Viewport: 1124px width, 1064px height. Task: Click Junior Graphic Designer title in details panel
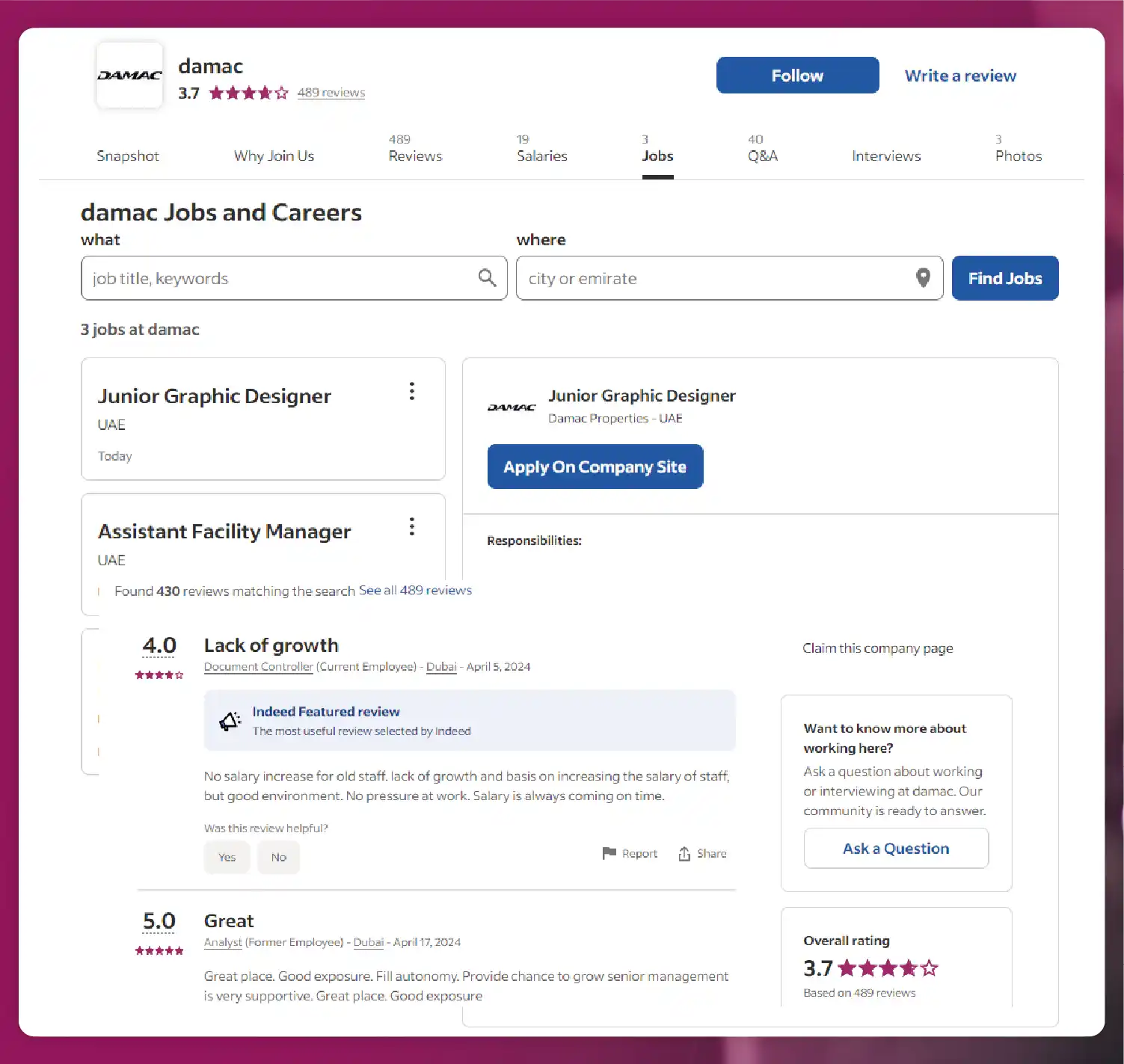point(642,396)
